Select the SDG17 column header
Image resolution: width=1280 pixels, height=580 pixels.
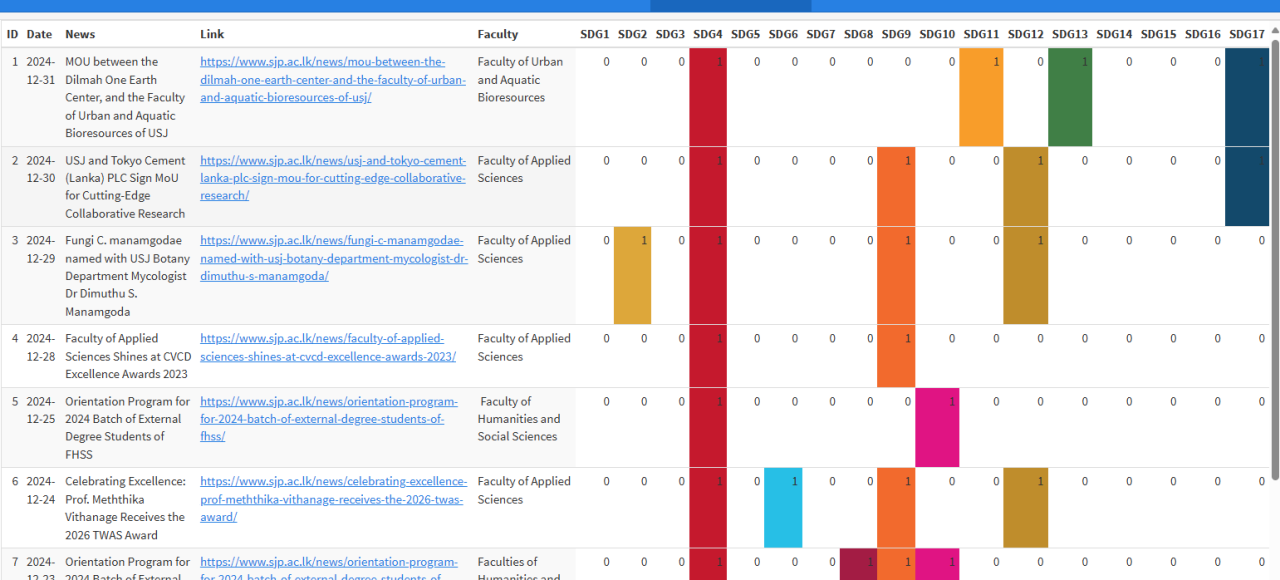tap(1247, 34)
